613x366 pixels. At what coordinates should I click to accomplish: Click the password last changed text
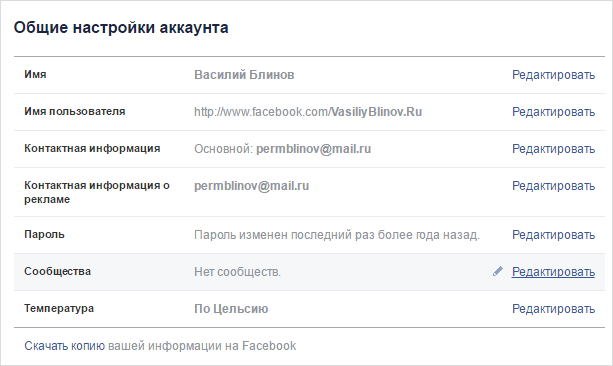coord(337,235)
